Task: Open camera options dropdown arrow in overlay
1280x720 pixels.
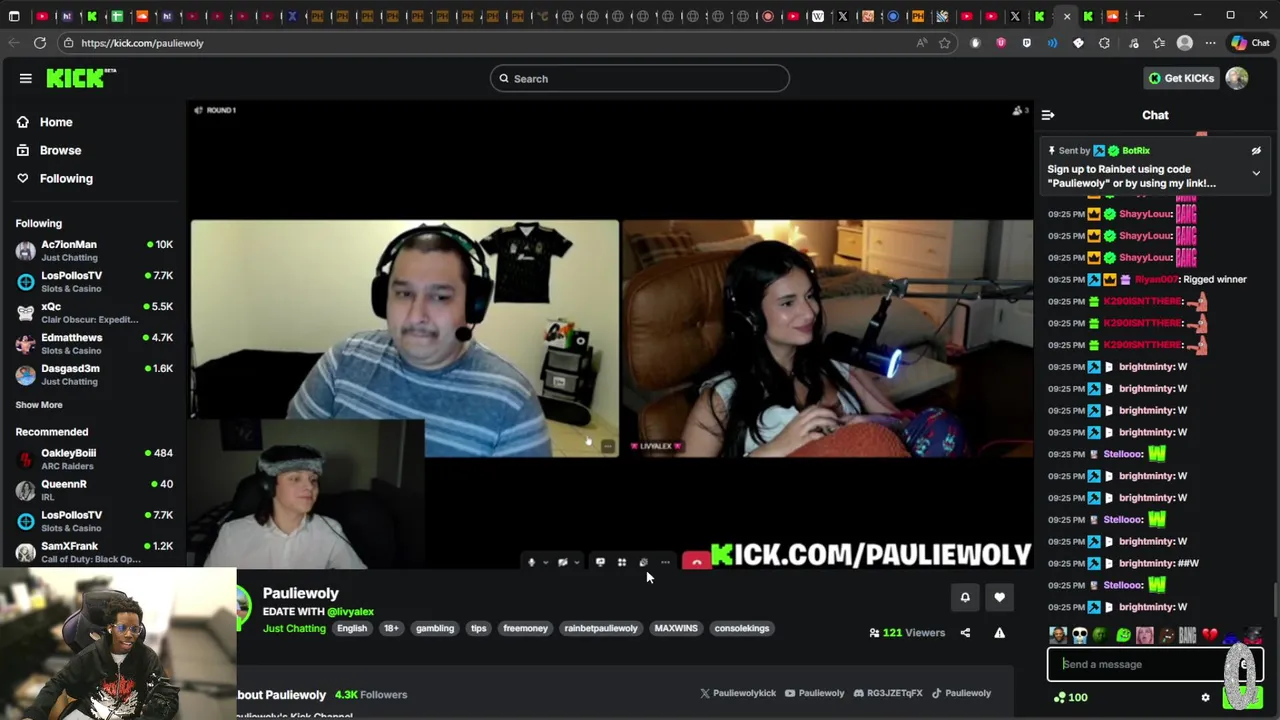Action: coord(577,562)
